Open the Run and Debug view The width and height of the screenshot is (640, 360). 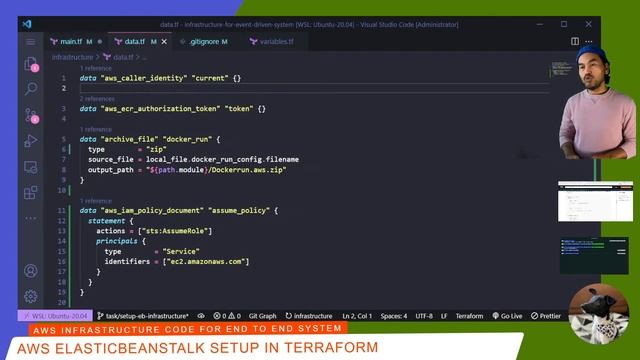[x=31, y=141]
